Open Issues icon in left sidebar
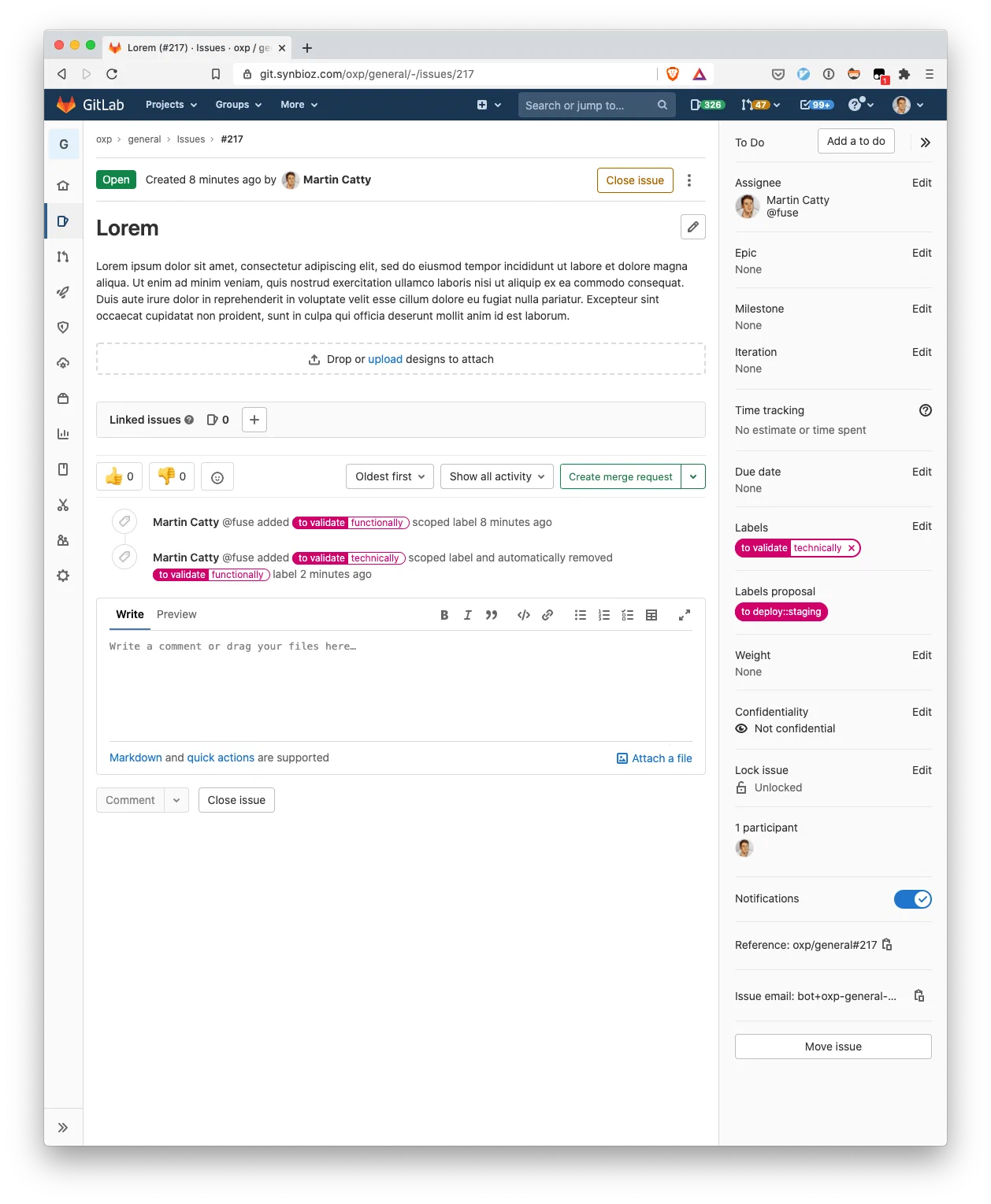 [x=63, y=221]
